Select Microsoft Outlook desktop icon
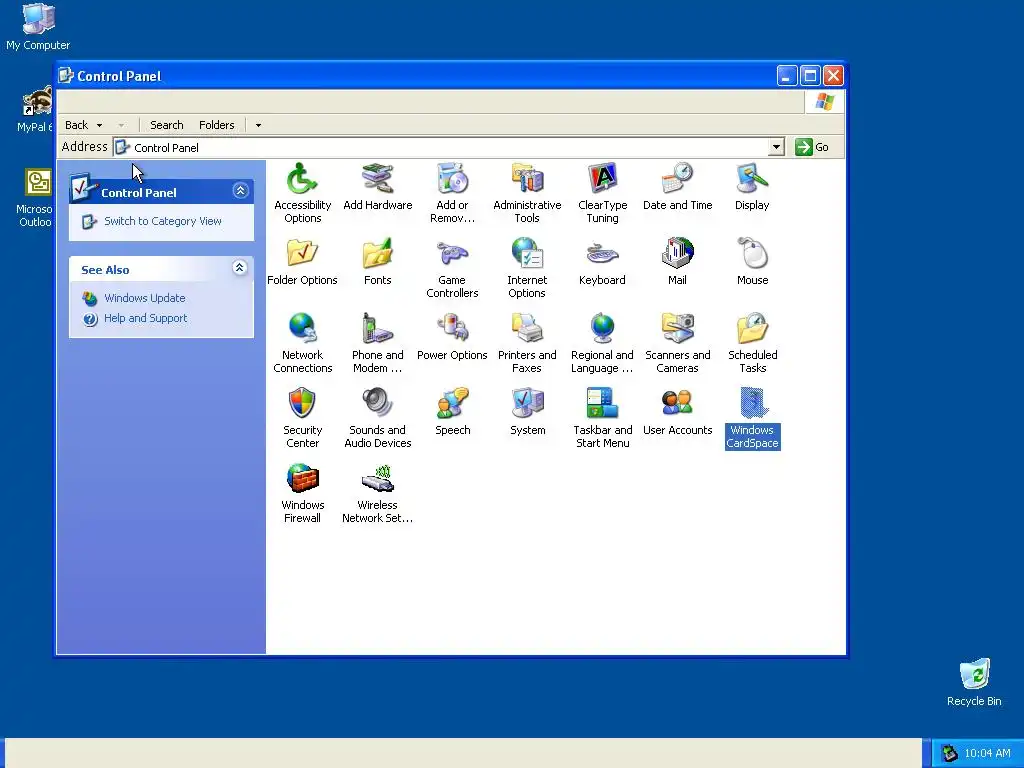 [x=36, y=198]
